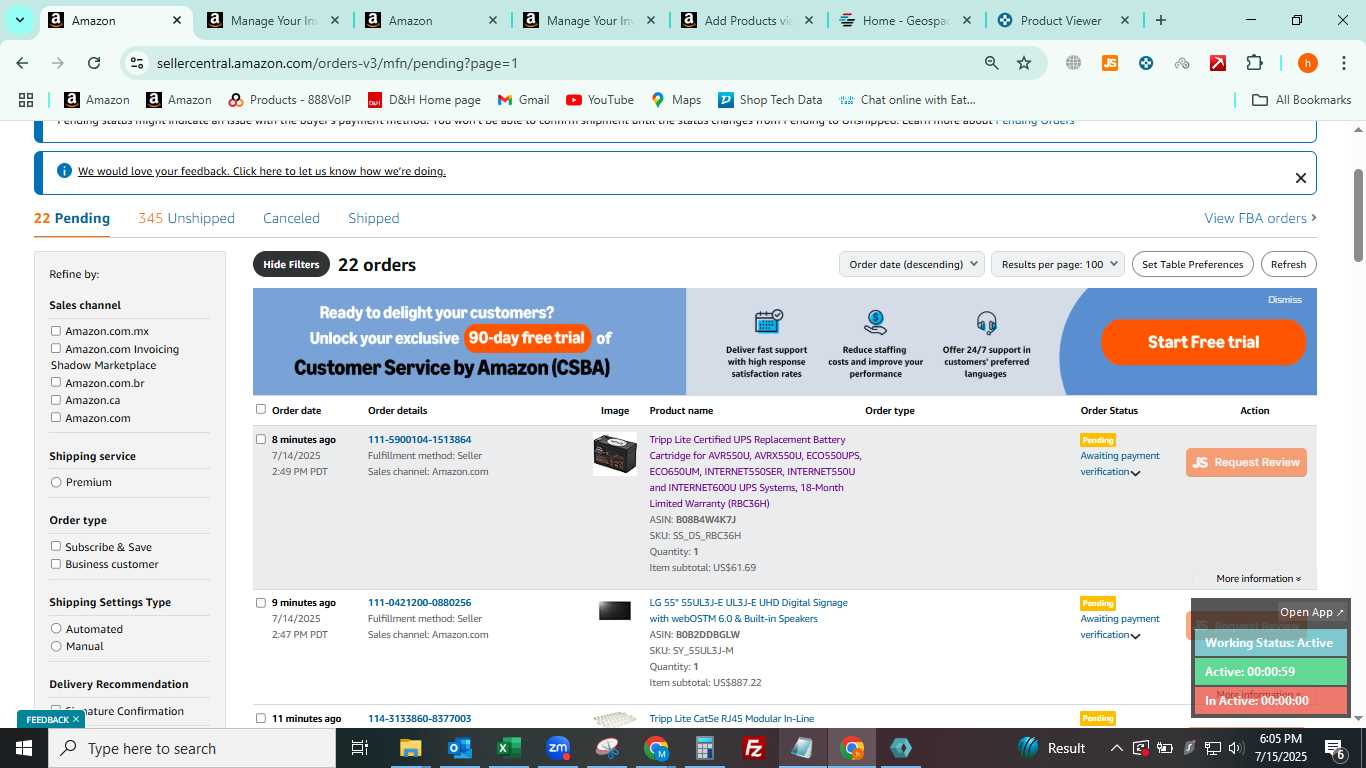Check the Subscribe & Save checkbox
Viewport: 1366px width, 768px height.
click(56, 546)
